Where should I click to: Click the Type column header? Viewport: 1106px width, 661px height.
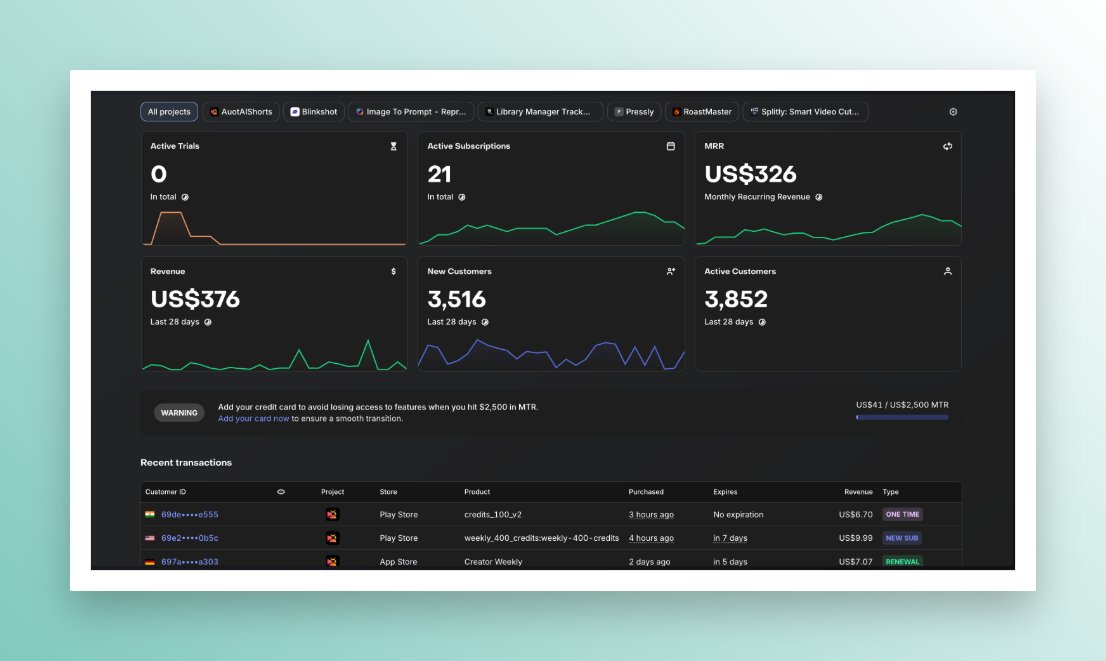[x=890, y=492]
